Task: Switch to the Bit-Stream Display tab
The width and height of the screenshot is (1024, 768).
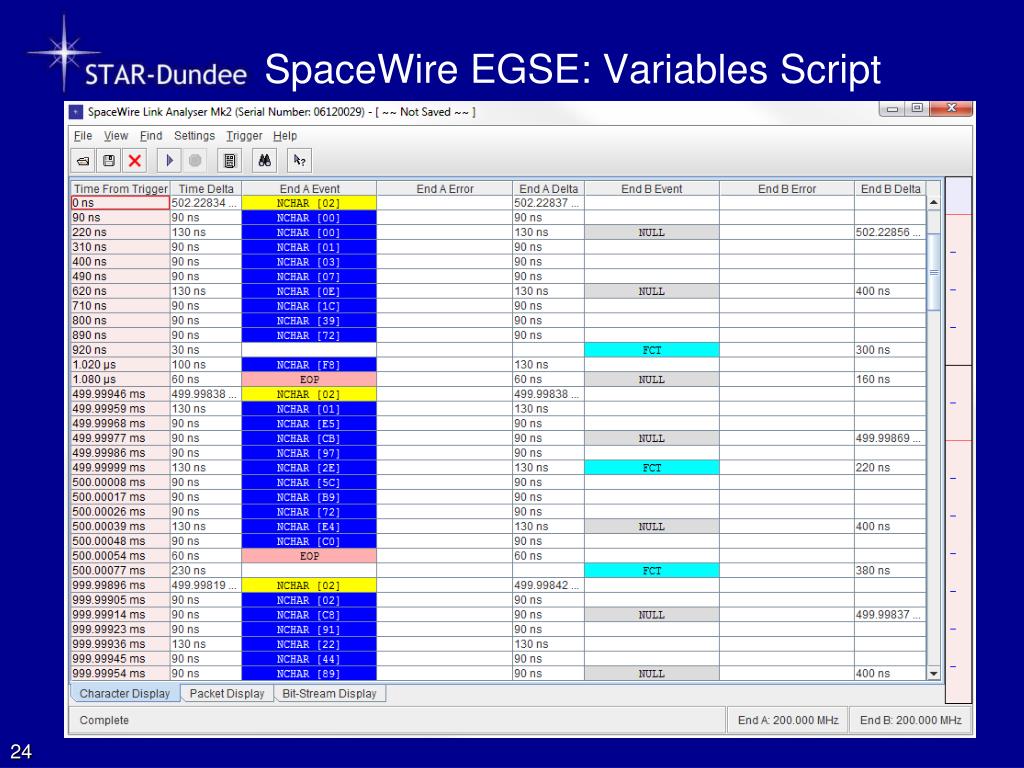Action: click(329, 694)
